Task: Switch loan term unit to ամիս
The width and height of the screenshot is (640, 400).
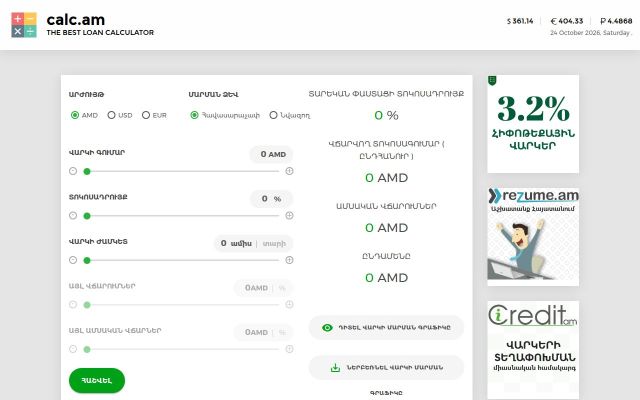Action: click(241, 243)
